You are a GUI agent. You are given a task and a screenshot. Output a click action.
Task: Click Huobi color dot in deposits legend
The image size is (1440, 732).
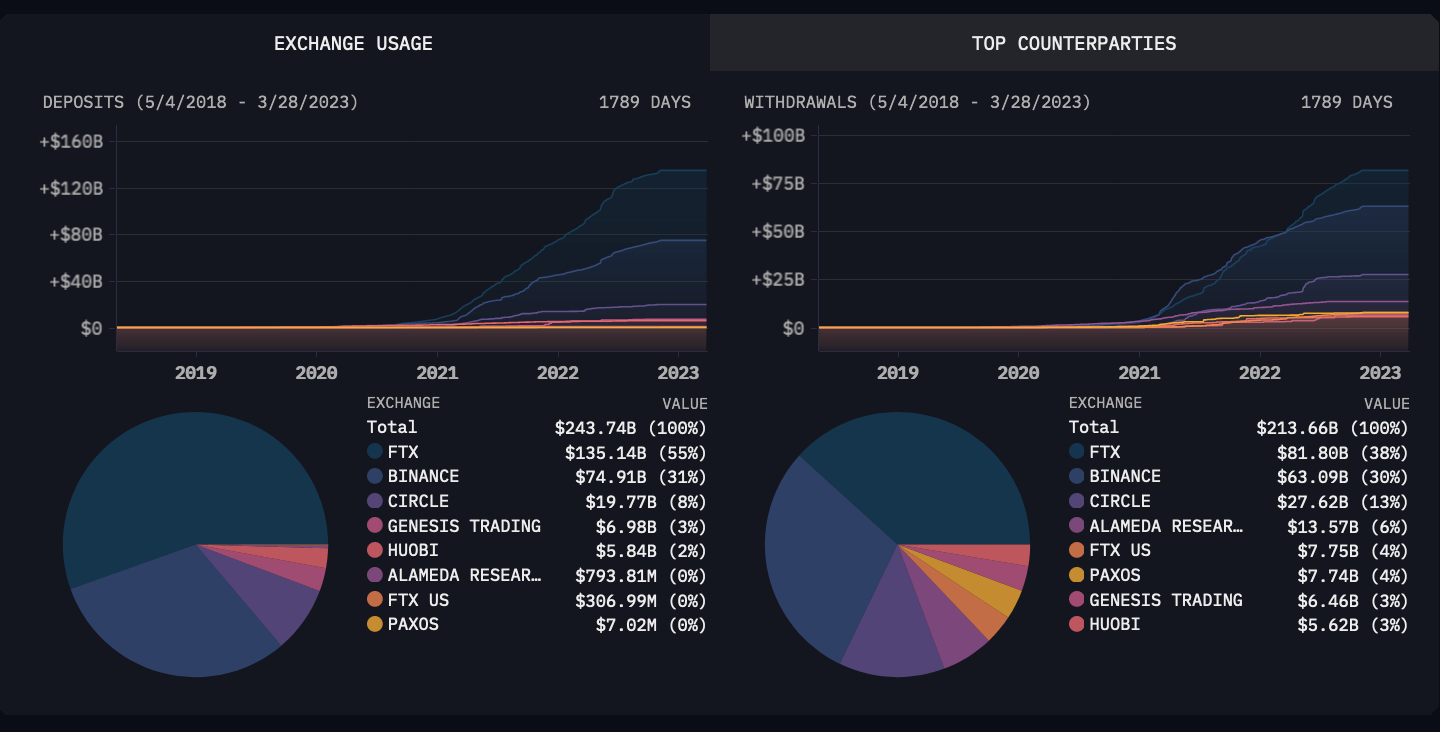pyautogui.click(x=375, y=550)
